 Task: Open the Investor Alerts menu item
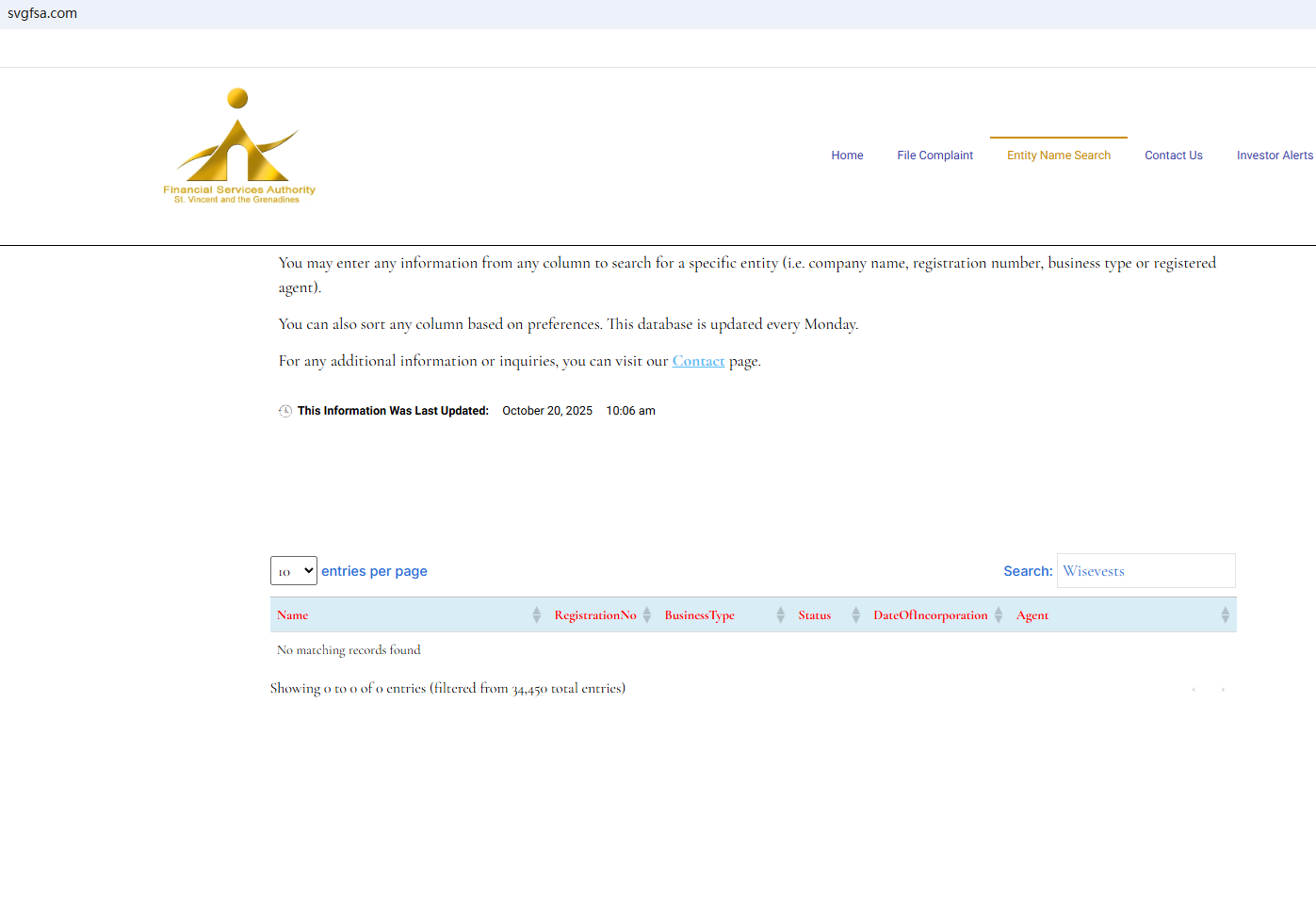coord(1275,155)
